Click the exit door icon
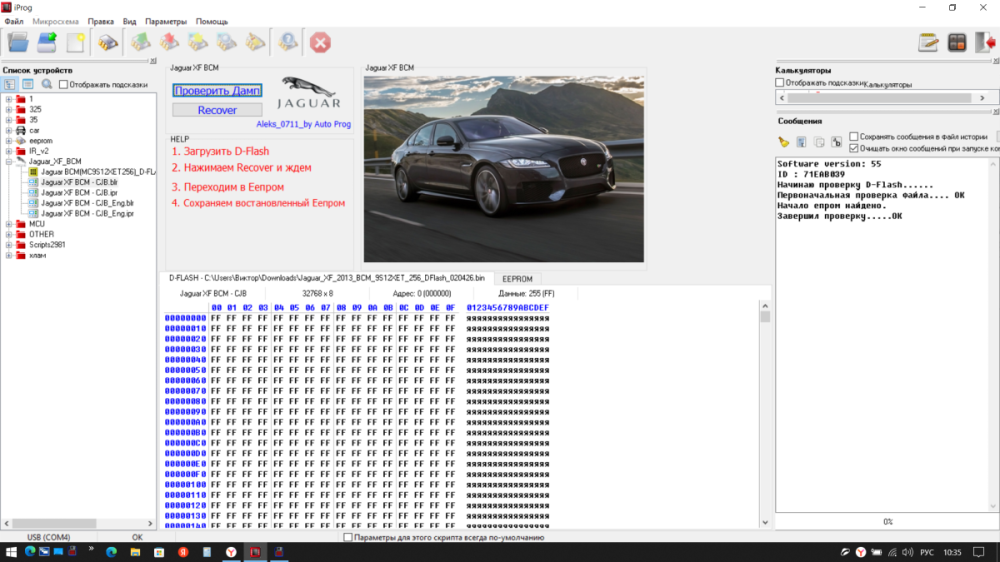 coord(987,42)
